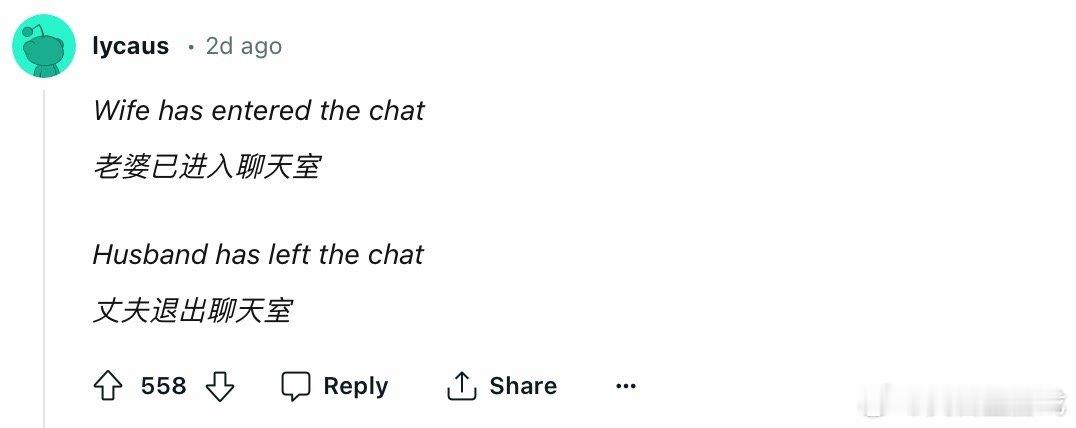Open the three-dot more options menu

tap(626, 387)
